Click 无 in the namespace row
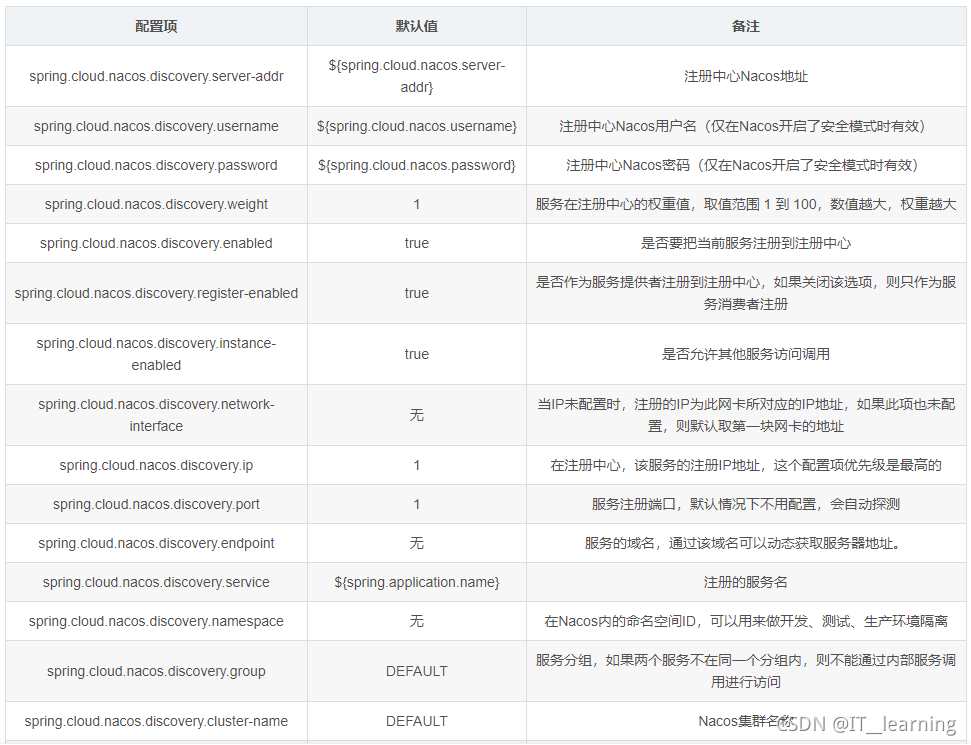Image resolution: width=971 pixels, height=745 pixels. [x=417, y=621]
